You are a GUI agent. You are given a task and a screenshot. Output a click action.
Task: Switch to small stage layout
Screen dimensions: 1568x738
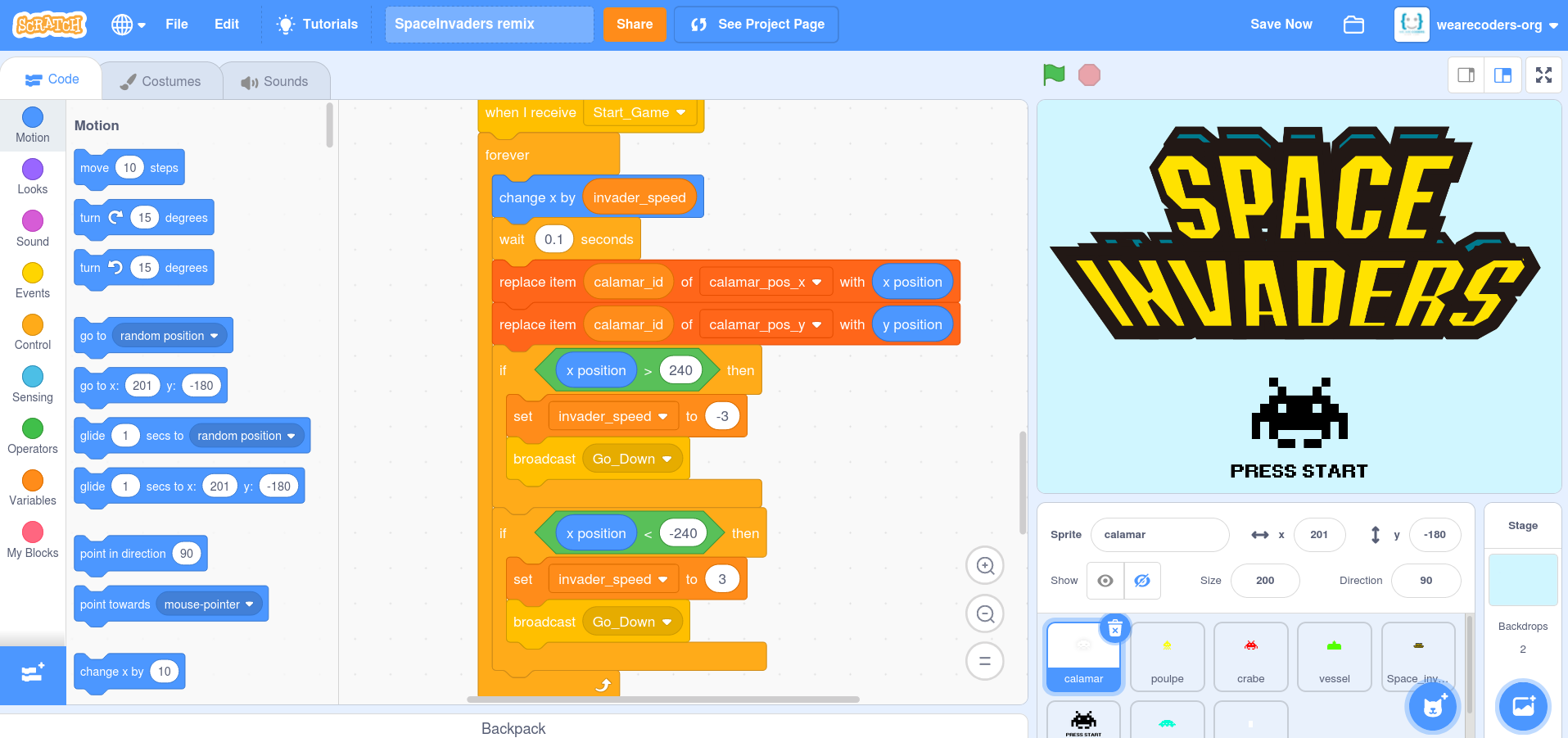coord(1466,75)
